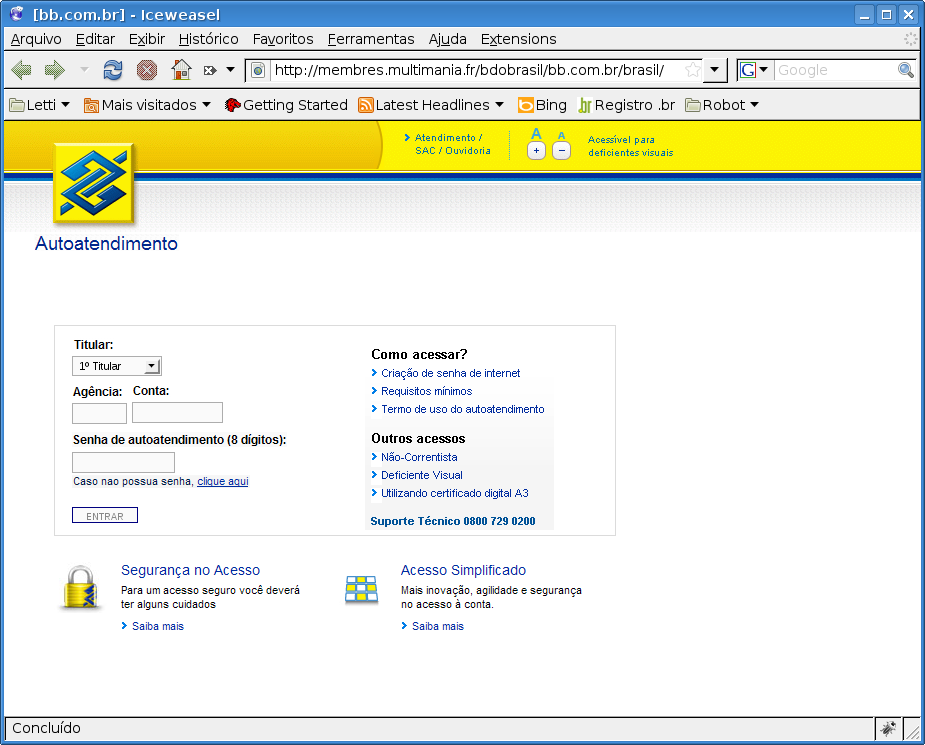Click the Banco do Brasil logo
Viewport: 925px width, 745px height.
coord(93,183)
